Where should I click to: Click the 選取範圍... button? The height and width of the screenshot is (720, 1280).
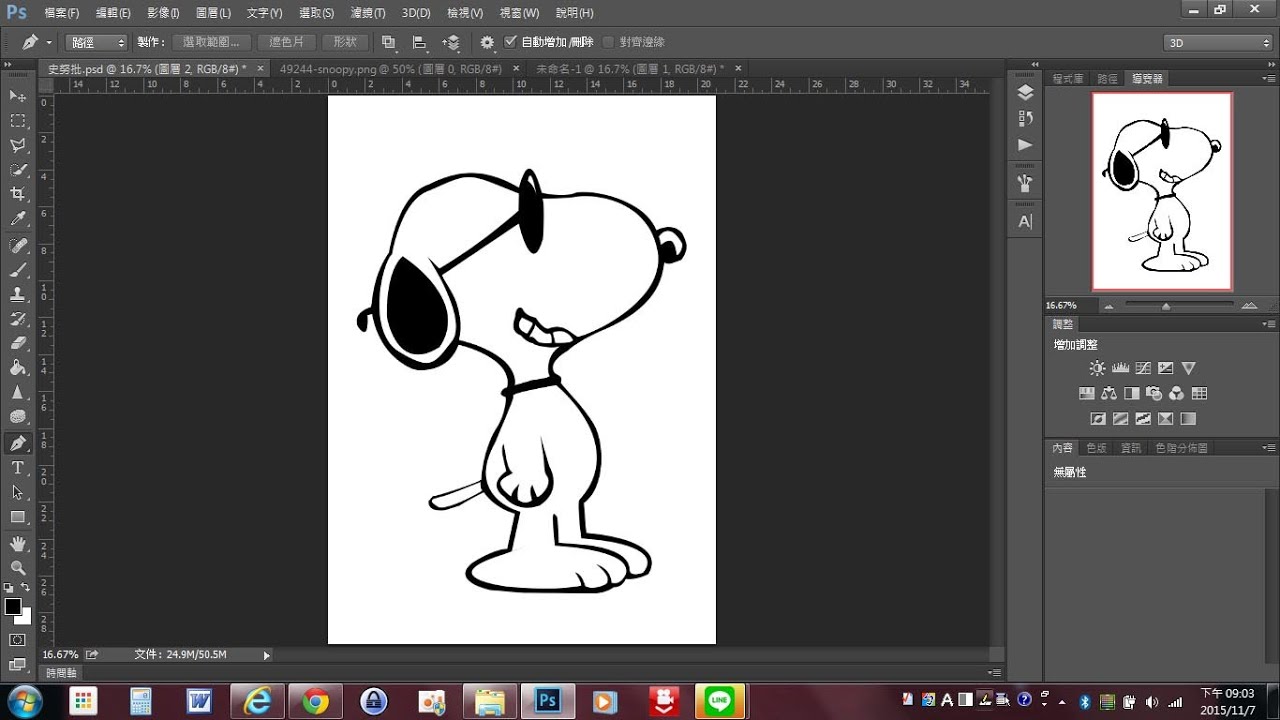tap(211, 42)
